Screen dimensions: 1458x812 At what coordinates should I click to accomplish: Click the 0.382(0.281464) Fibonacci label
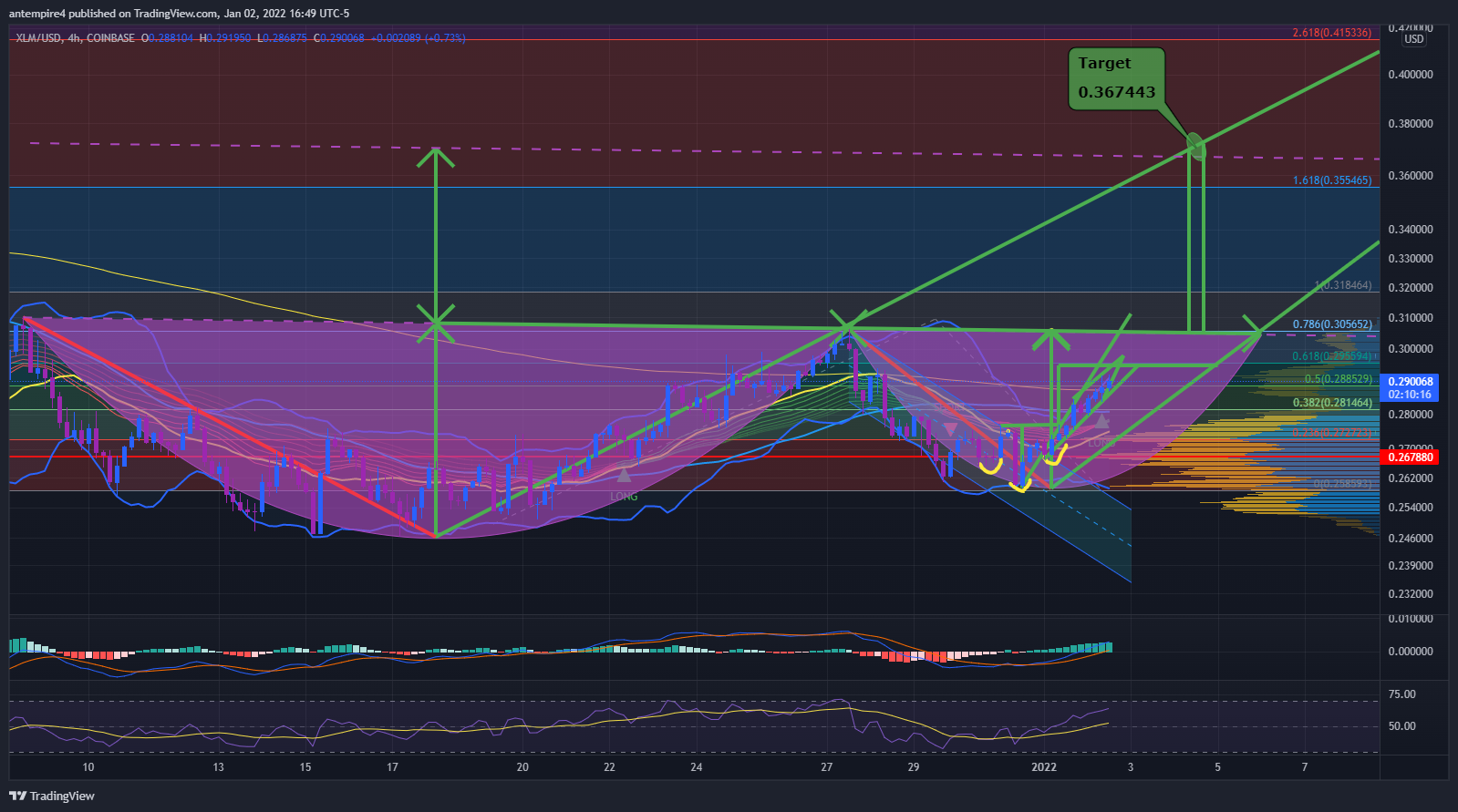[1332, 403]
